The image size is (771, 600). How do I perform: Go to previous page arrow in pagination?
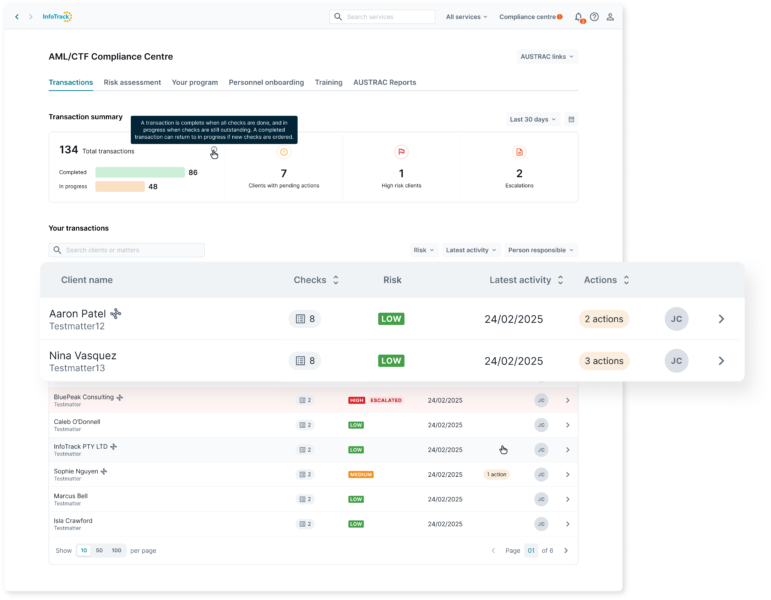point(493,550)
